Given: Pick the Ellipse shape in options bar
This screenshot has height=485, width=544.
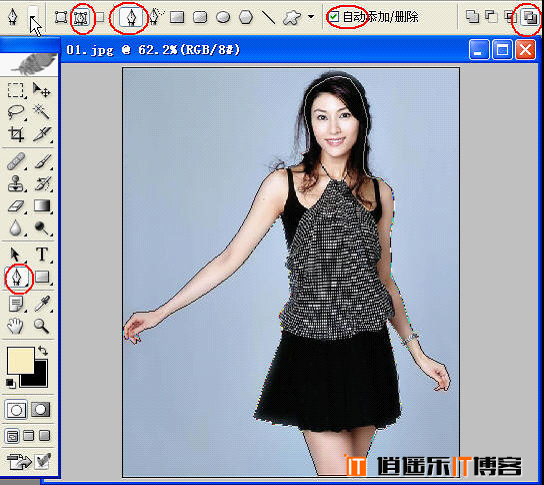Looking at the screenshot, I should point(223,17).
